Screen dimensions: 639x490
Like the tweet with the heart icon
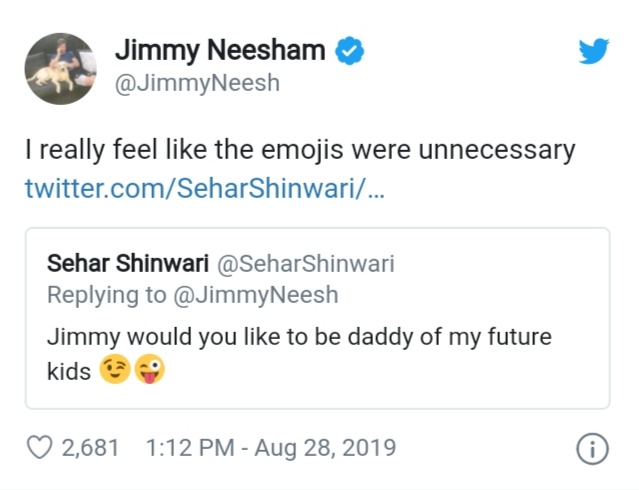pyautogui.click(x=39, y=448)
